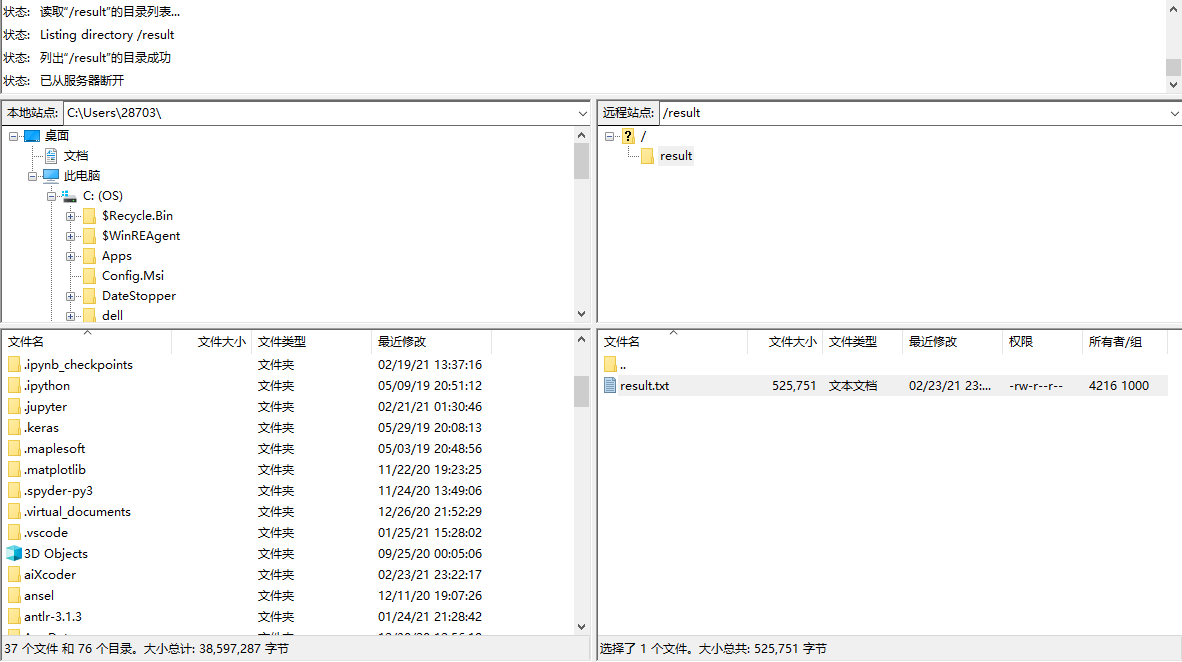The image size is (1182, 662).
Task: Select the antlr-3.1.3 folder row
Action: pos(287,617)
